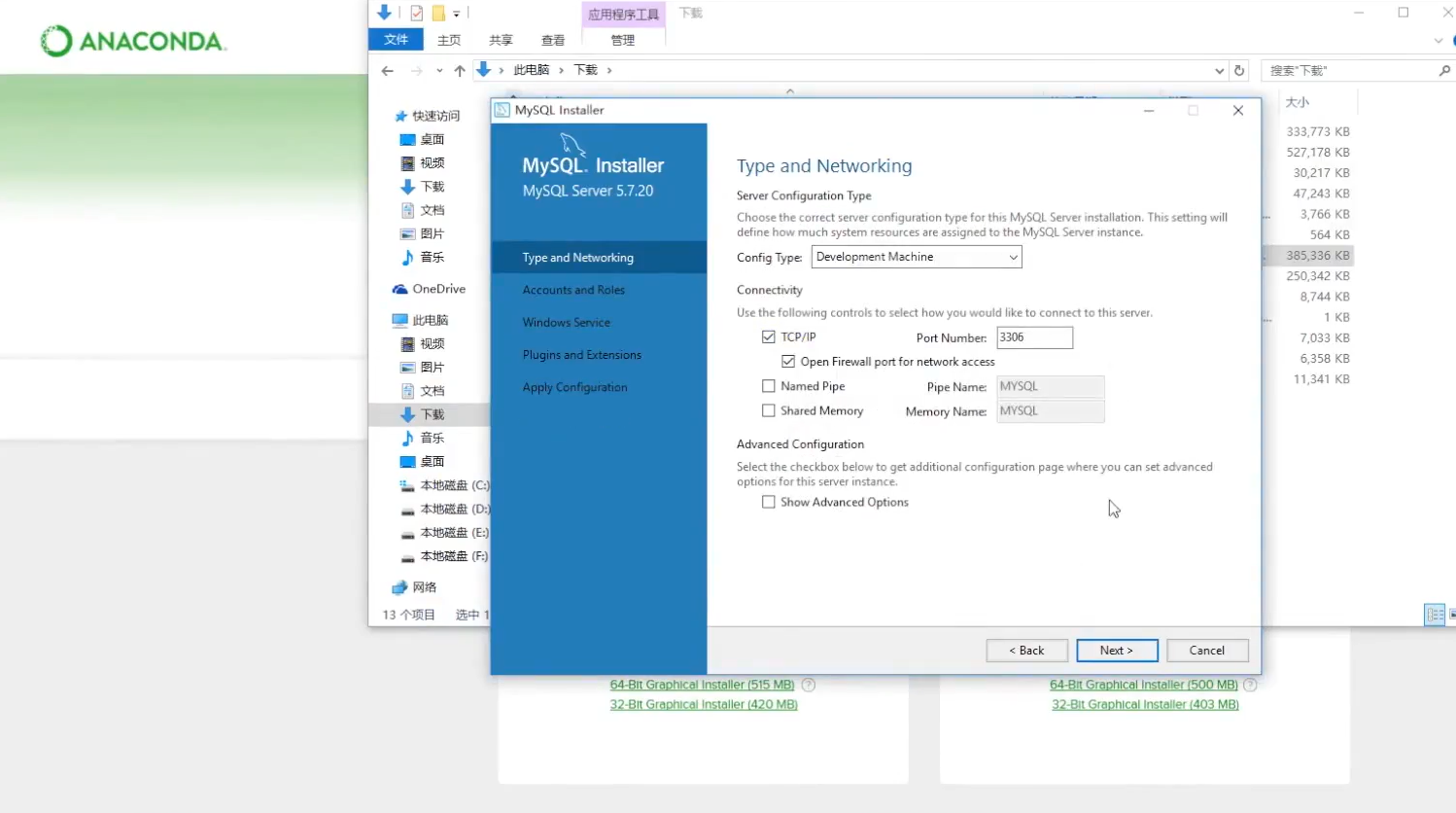This screenshot has width=1456, height=813.
Task: Refresh the Explorer folder view
Action: click(1239, 70)
